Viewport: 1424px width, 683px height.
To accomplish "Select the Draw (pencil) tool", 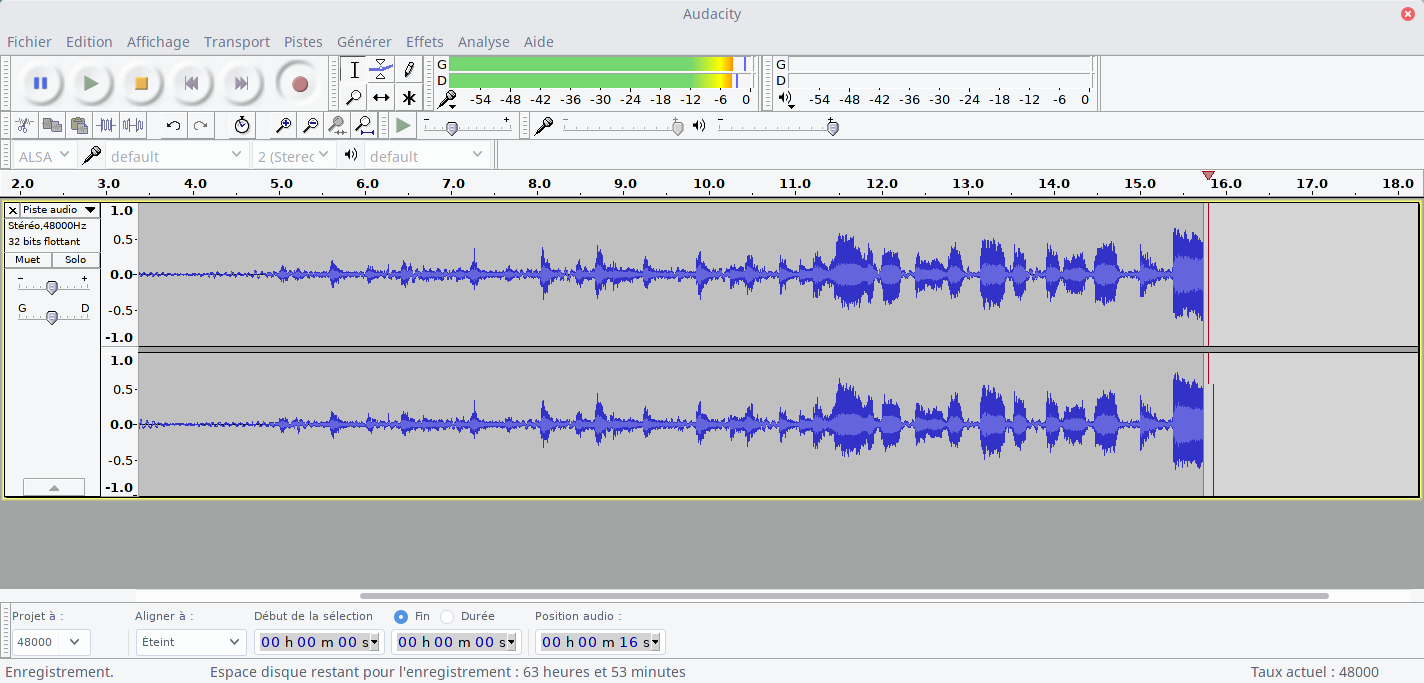I will [408, 70].
